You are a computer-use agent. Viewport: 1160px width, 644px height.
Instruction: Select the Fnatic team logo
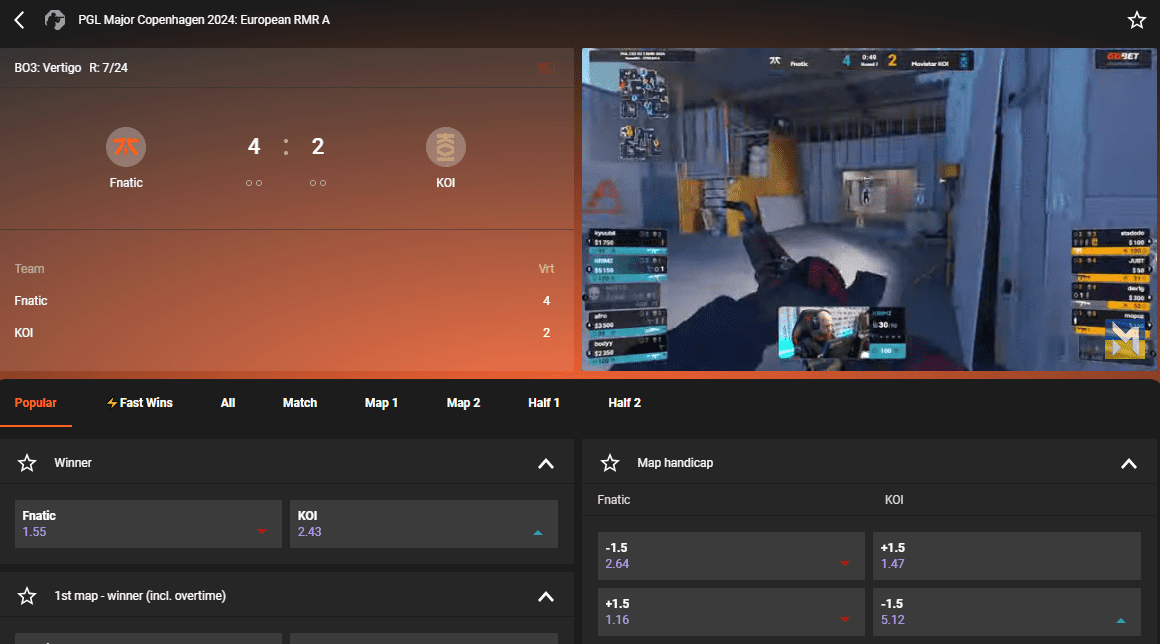pos(126,146)
